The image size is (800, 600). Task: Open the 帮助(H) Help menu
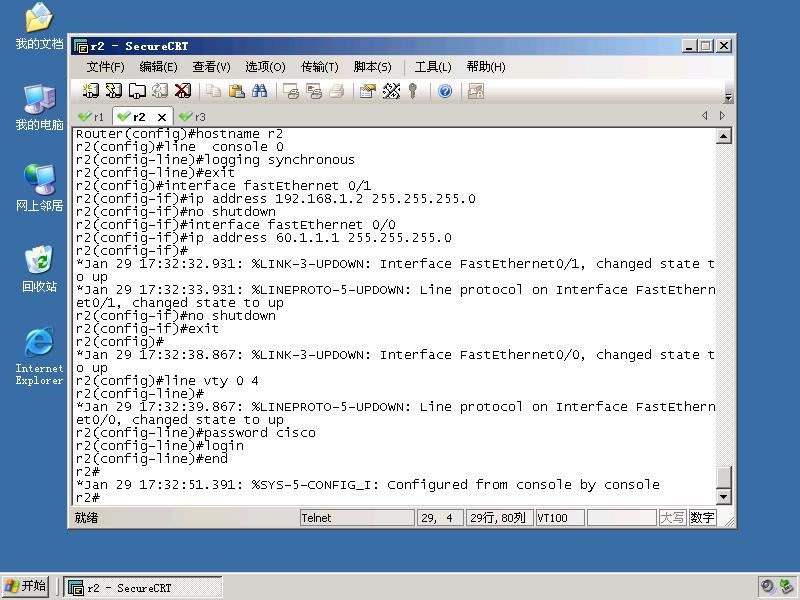click(486, 67)
